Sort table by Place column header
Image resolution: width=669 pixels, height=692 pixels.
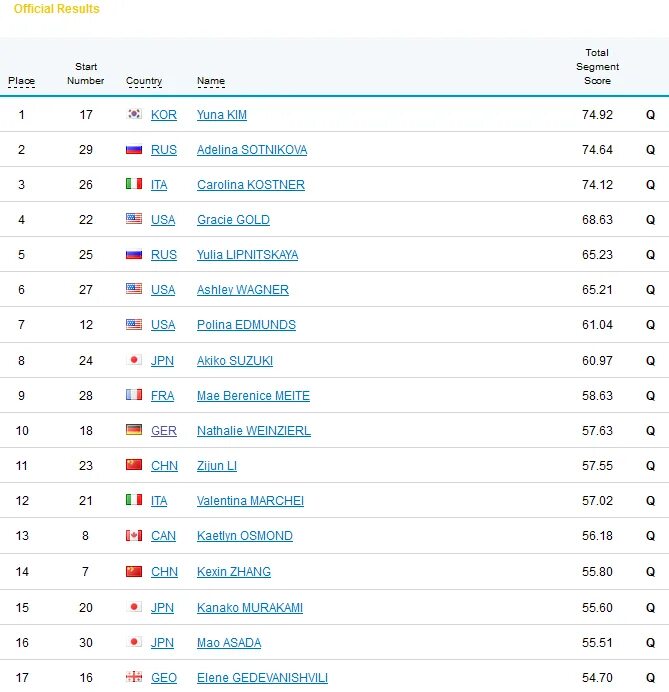(x=21, y=81)
